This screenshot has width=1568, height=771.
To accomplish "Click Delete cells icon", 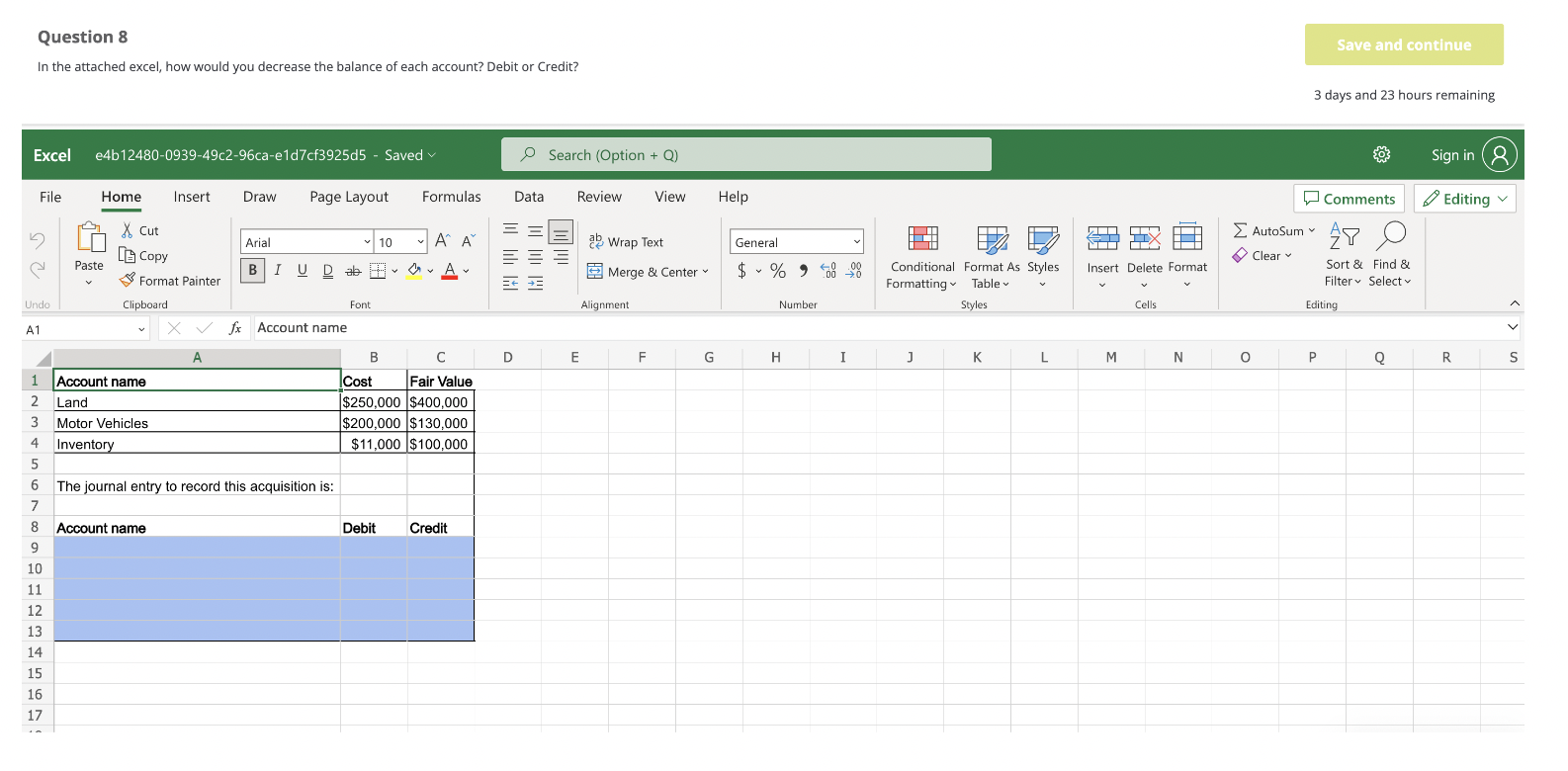I will pyautogui.click(x=1145, y=238).
